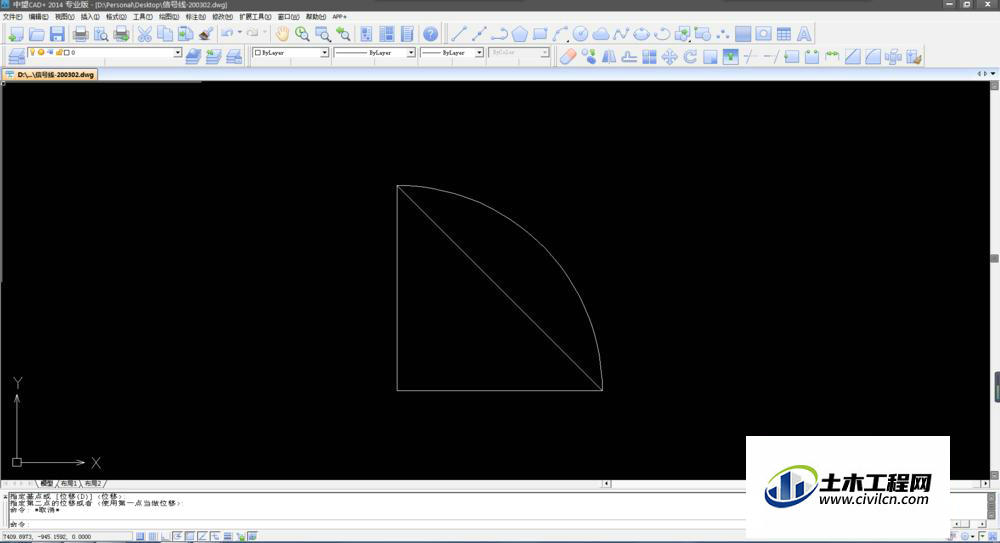Open the 格式 (Format) menu
This screenshot has height=543, width=1000.
coord(116,17)
